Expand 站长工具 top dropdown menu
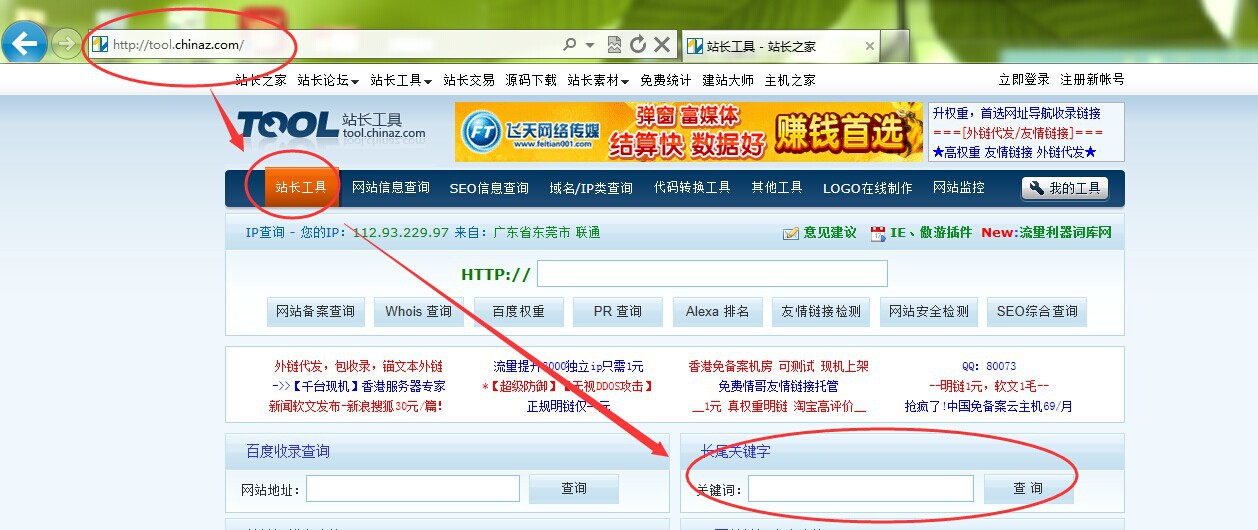 [x=401, y=80]
